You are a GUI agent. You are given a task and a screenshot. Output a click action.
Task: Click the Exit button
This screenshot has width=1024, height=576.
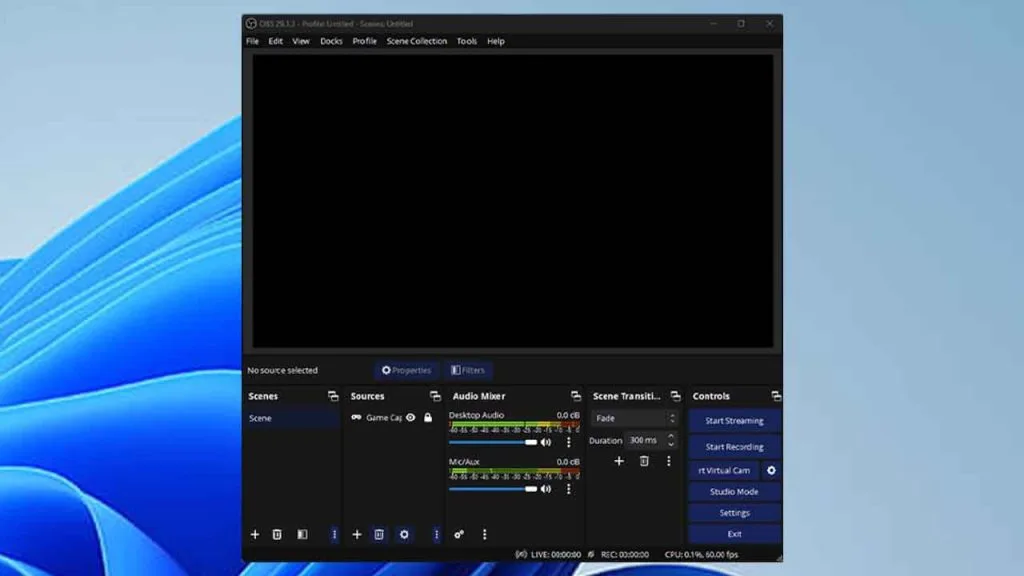point(735,534)
